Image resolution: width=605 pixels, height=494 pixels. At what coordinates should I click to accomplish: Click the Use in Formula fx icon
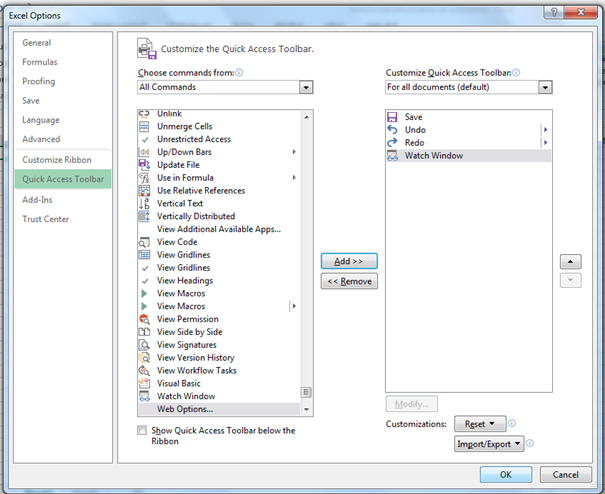pos(144,178)
